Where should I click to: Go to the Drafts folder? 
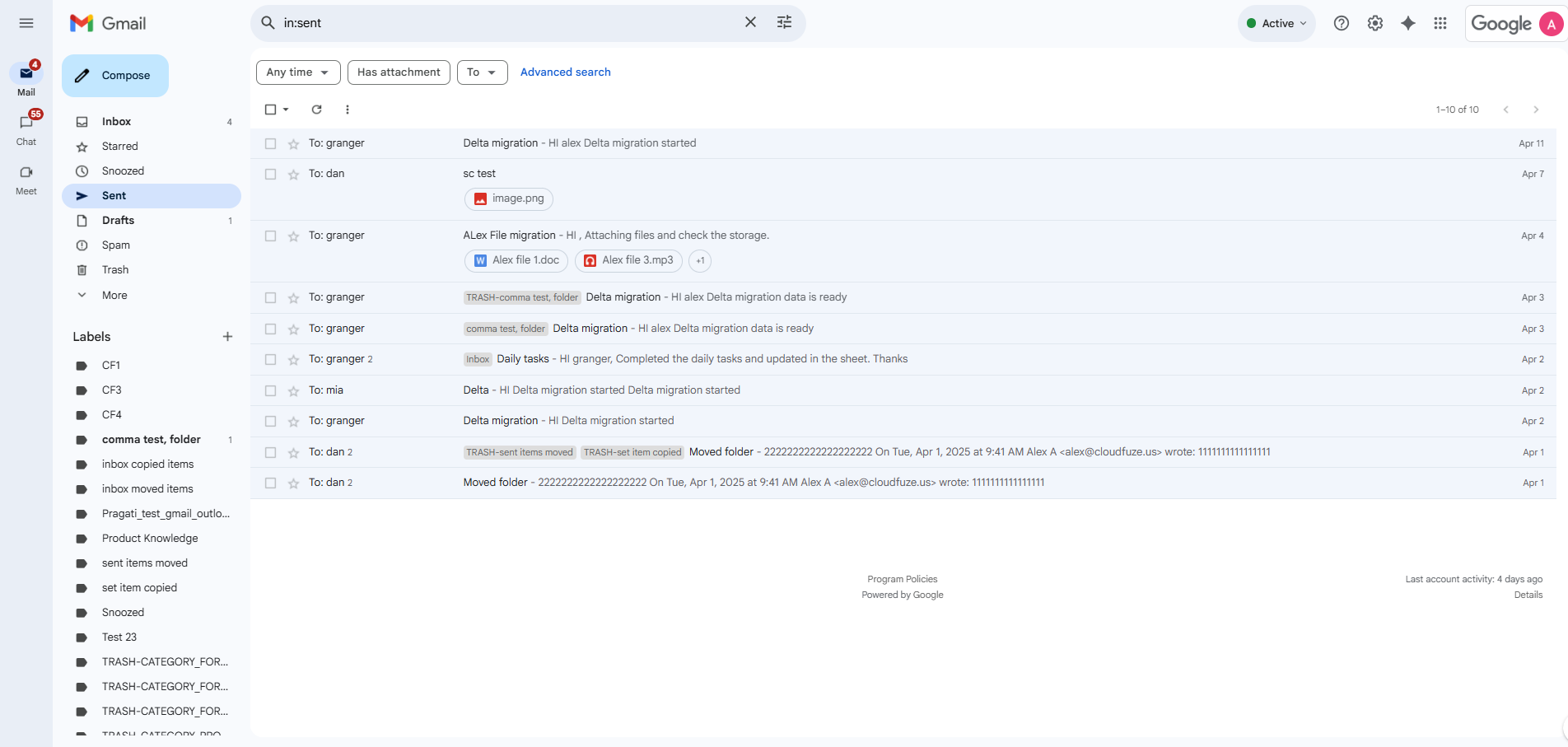(x=118, y=221)
